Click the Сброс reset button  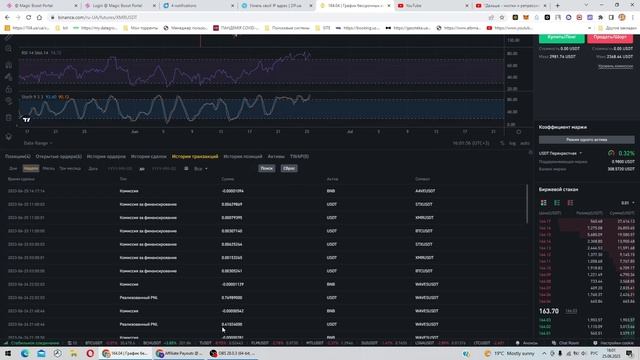[289, 169]
